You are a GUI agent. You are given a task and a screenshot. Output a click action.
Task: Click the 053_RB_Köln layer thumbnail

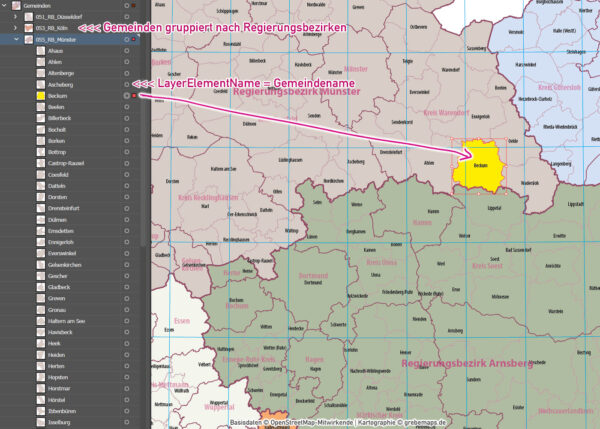pyautogui.click(x=29, y=28)
